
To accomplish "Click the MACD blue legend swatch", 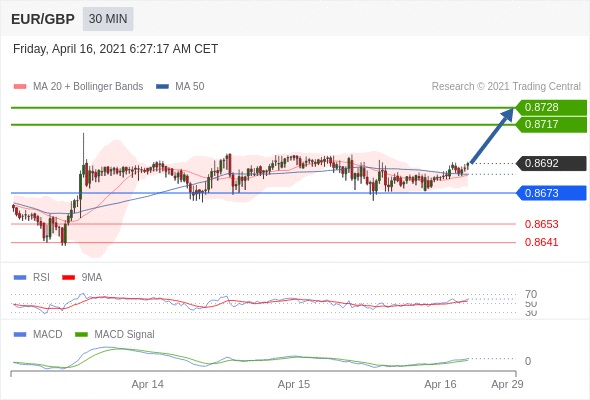I will (x=20, y=334).
